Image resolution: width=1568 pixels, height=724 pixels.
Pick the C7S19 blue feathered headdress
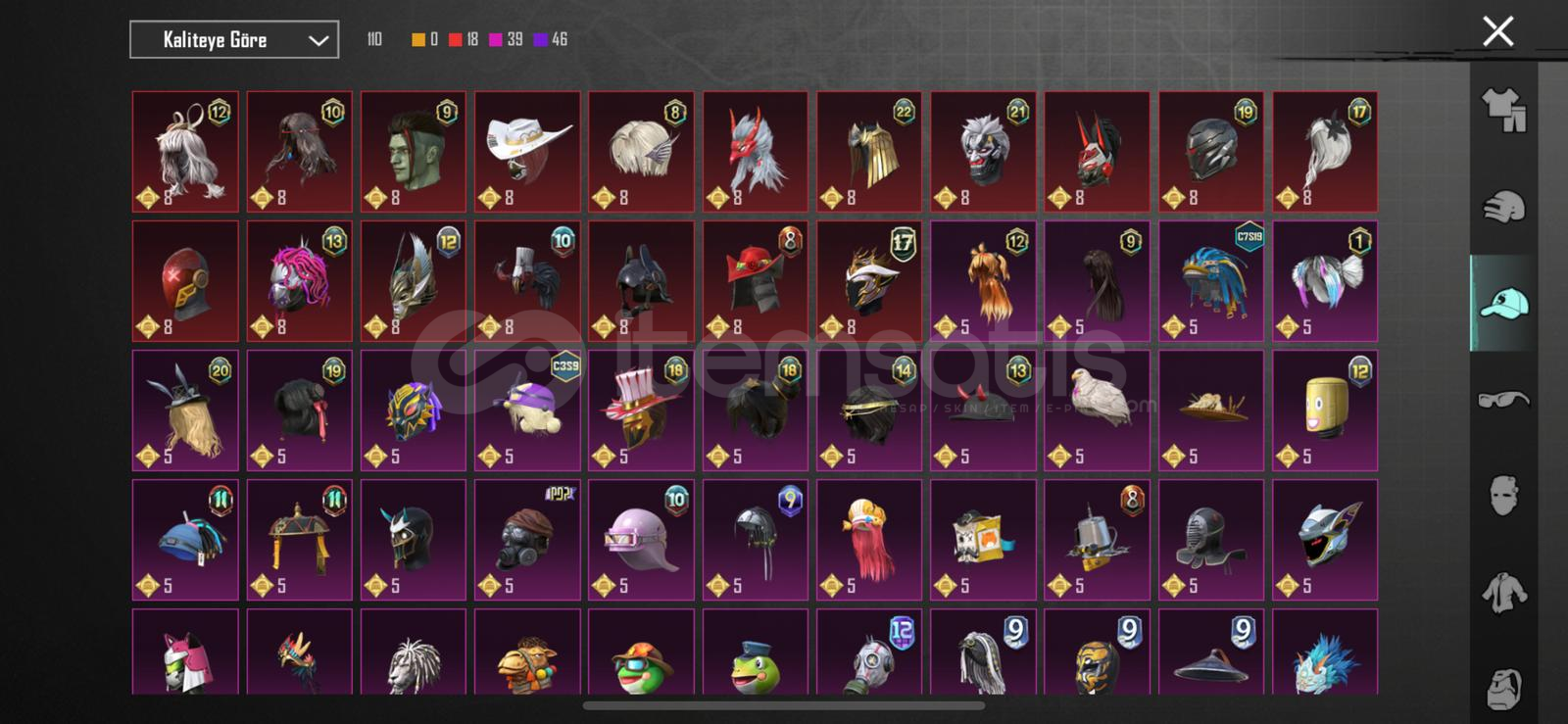[x=1211, y=281]
